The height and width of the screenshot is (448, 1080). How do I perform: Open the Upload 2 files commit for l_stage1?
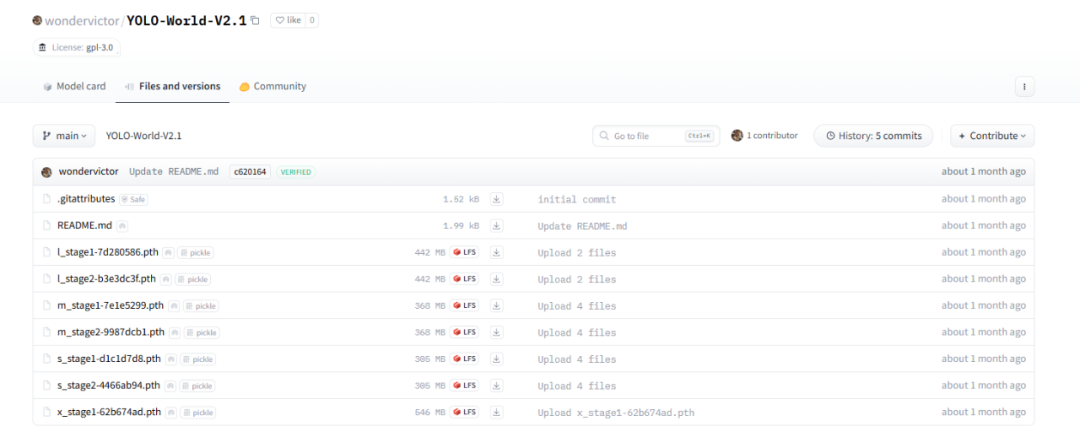577,253
